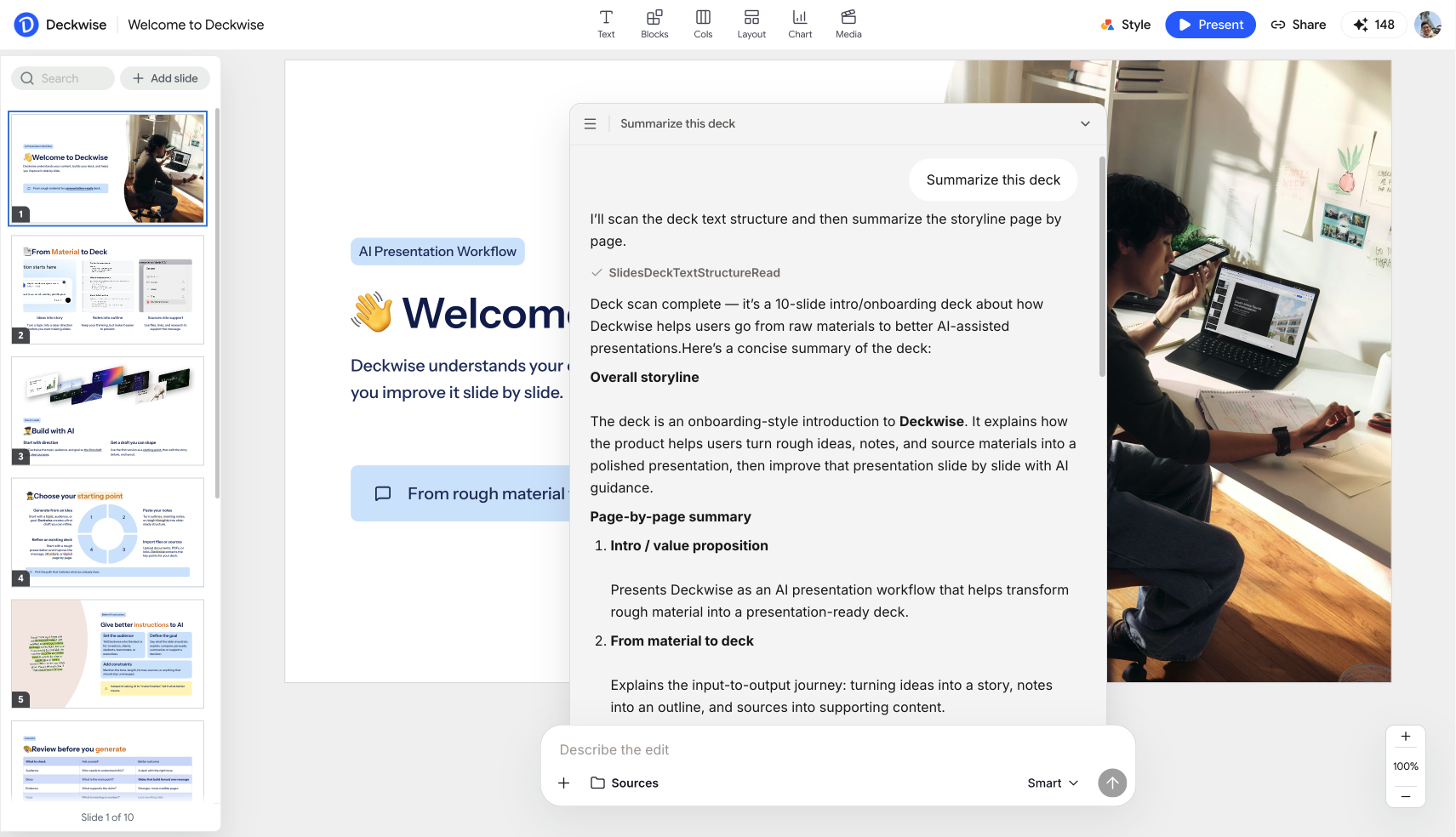Click the 100% zoom level
The width and height of the screenshot is (1456, 837).
[x=1406, y=766]
